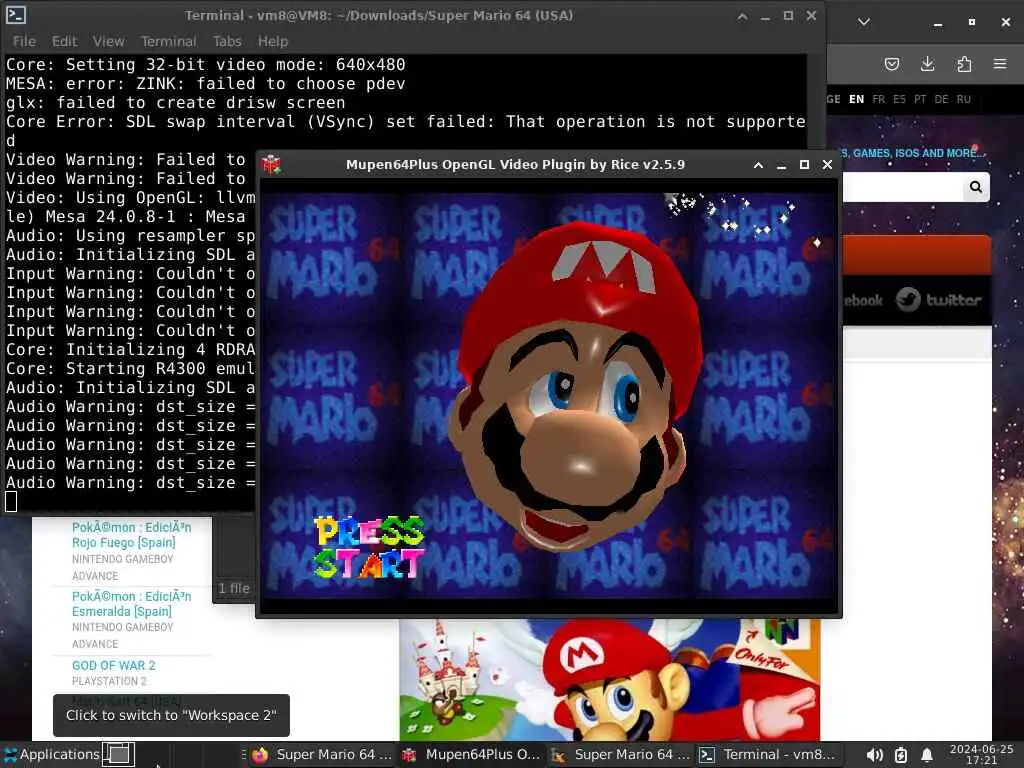Open Pokémon Esmeralda [Spain] link
1024x768 pixels.
[131, 604]
